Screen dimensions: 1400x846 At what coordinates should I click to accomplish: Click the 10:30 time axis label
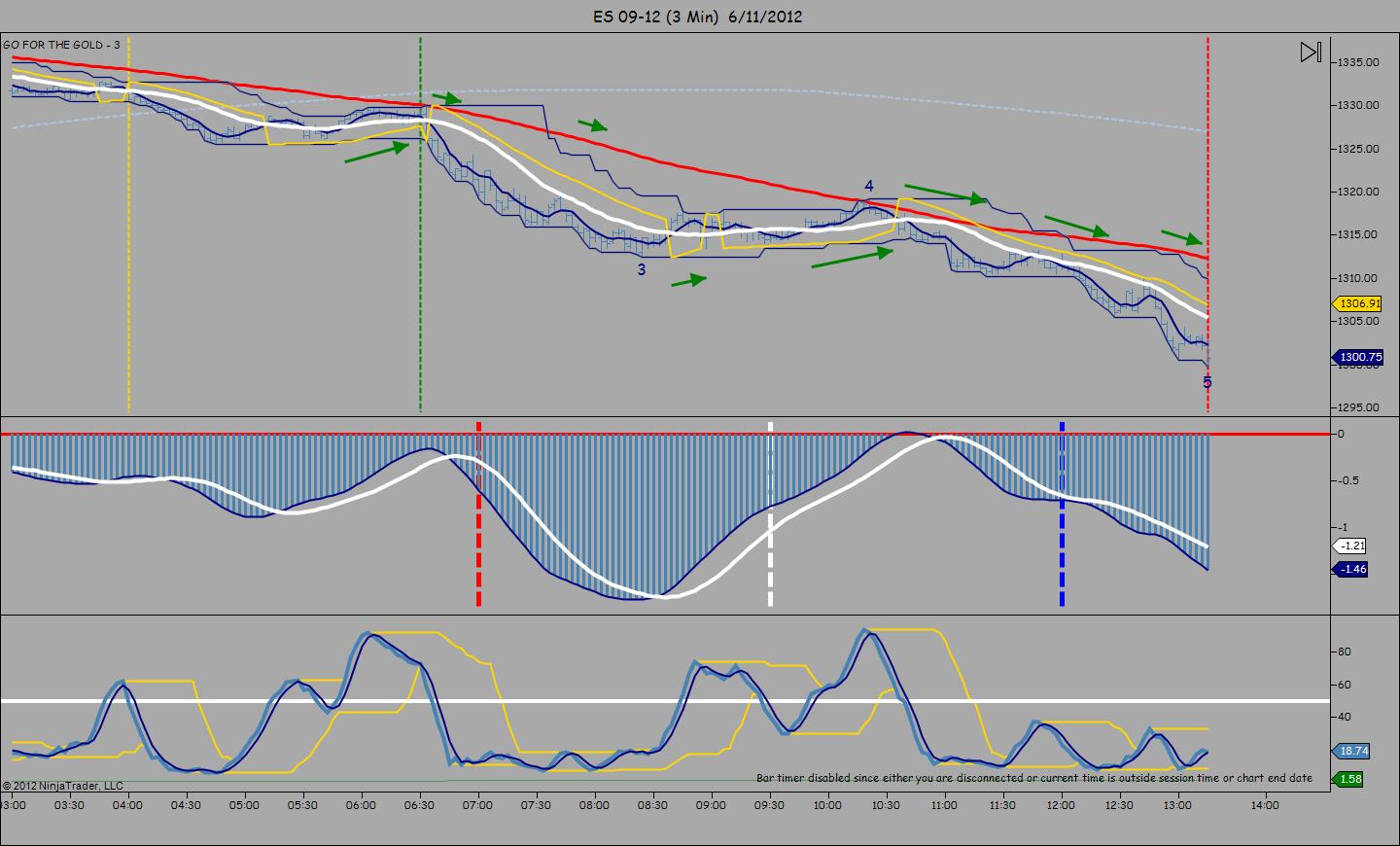(886, 805)
